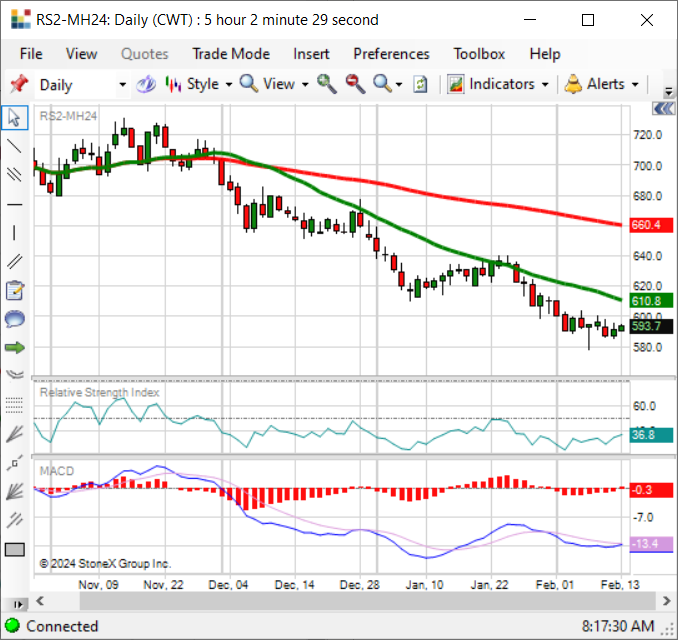Add a speech bubble comment

[x=15, y=319]
